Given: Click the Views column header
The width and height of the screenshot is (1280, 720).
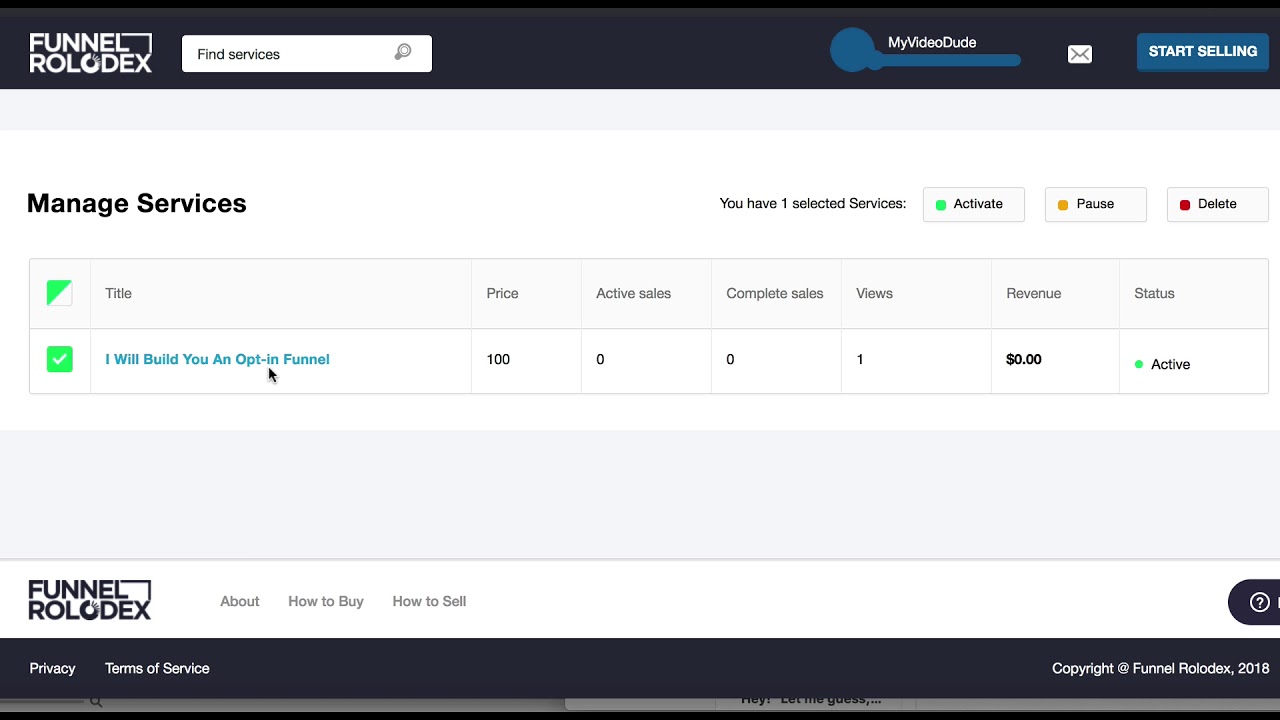Looking at the screenshot, I should point(874,293).
